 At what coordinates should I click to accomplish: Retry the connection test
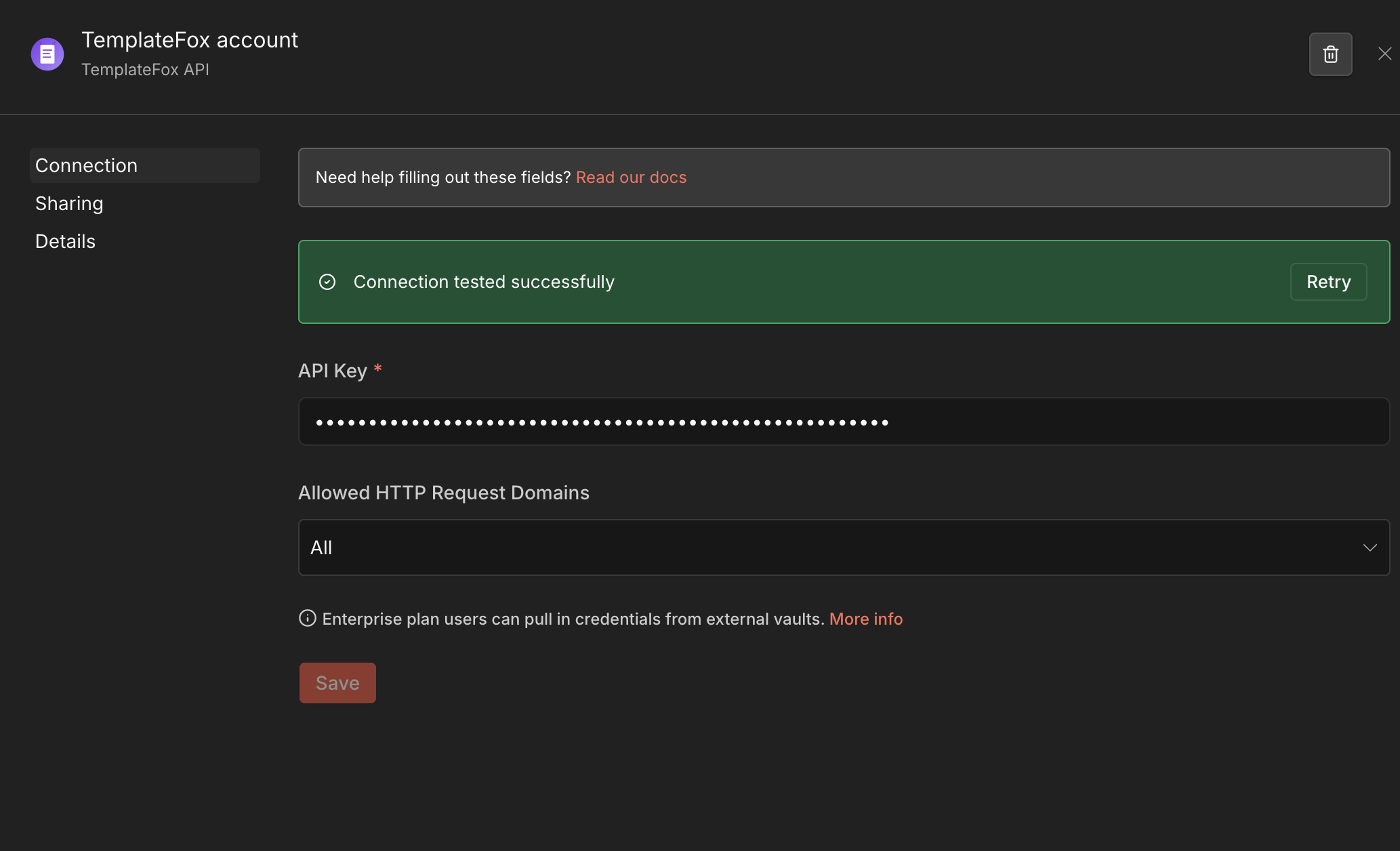click(1328, 282)
